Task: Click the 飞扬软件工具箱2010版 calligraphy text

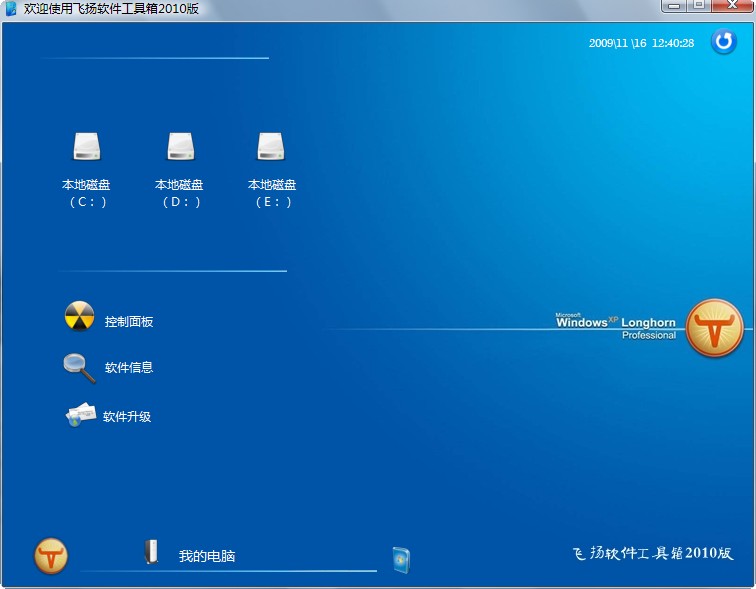Action: point(653,553)
